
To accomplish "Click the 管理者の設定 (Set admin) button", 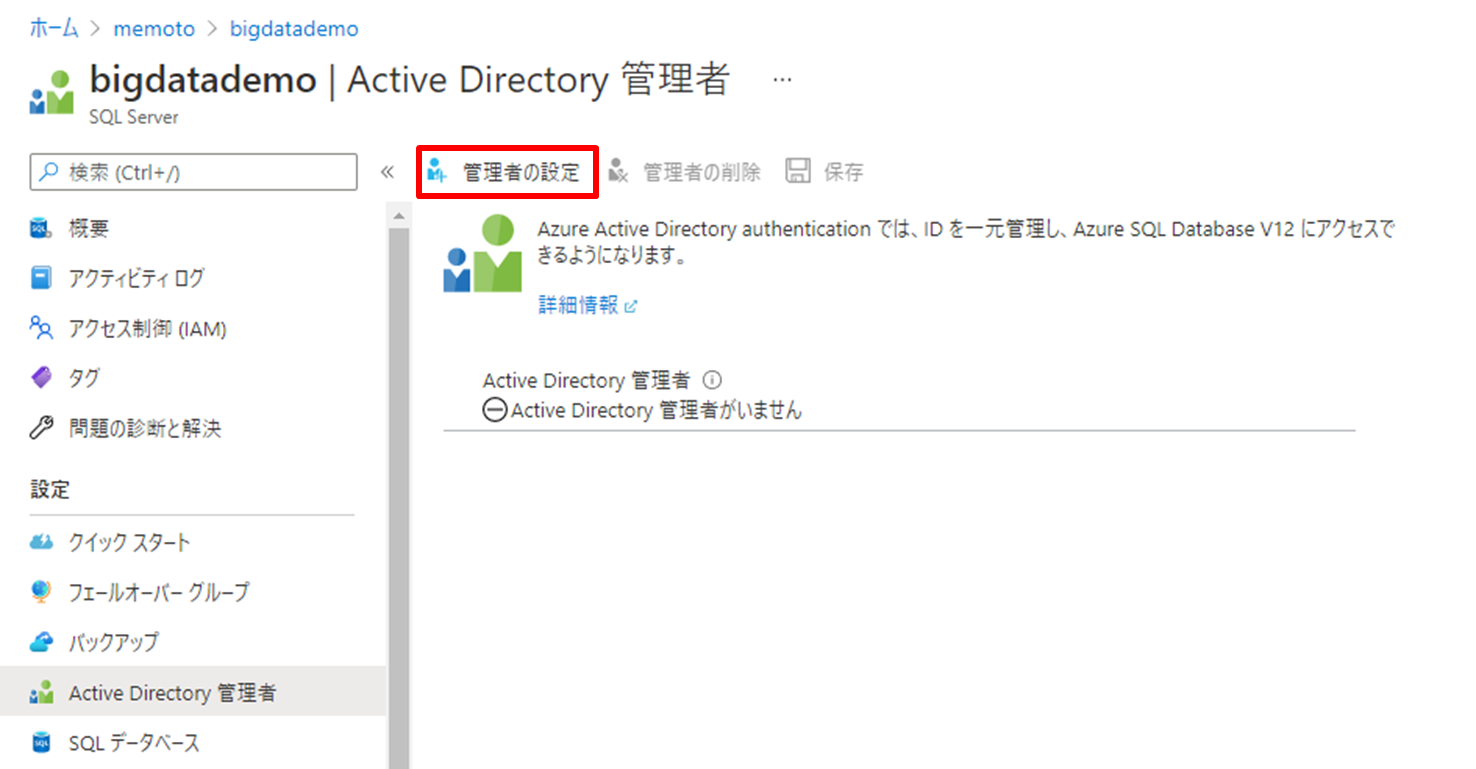I will click(507, 172).
